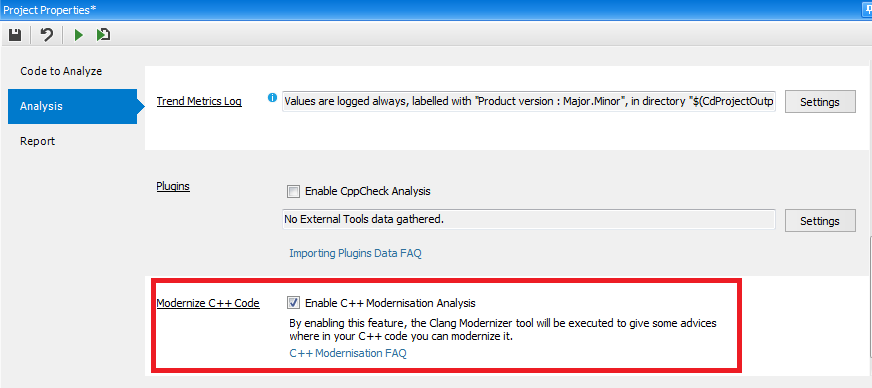Viewport: 872px width, 388px height.
Task: Run analysis with the green play icon
Action: pyautogui.click(x=78, y=35)
